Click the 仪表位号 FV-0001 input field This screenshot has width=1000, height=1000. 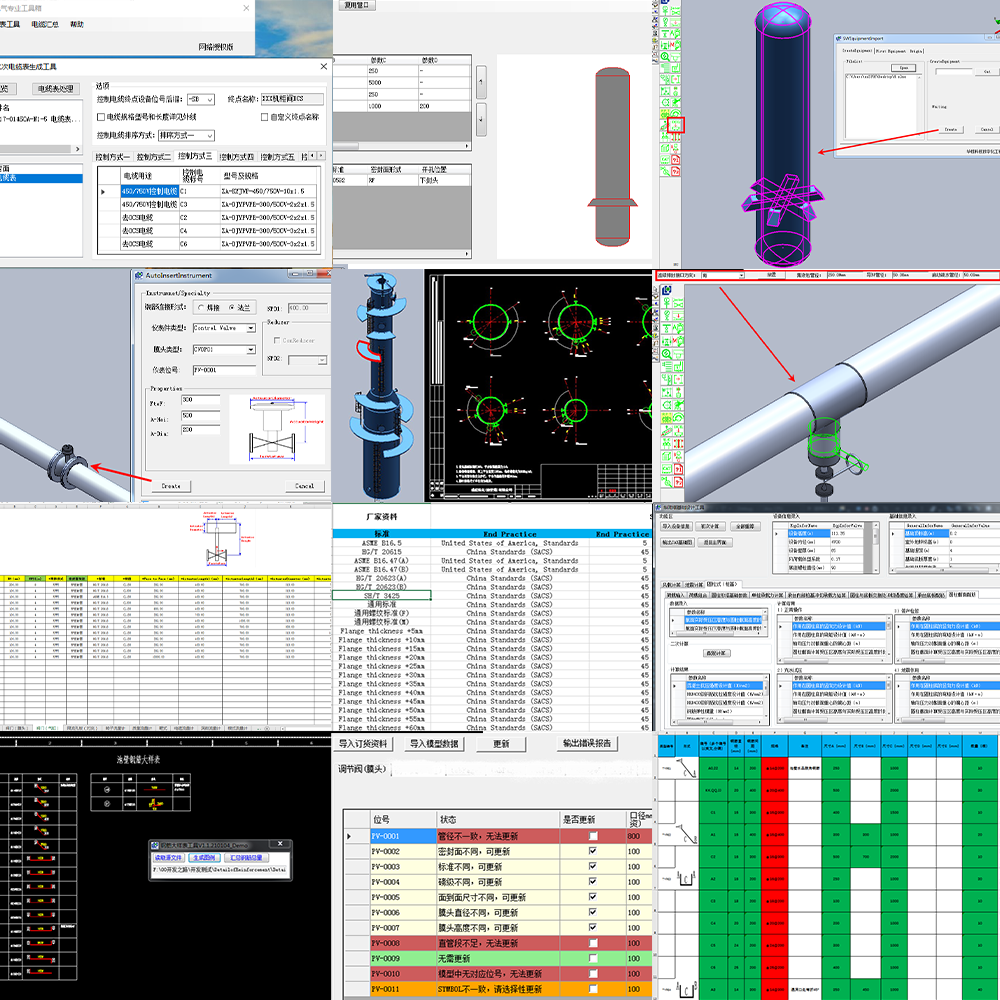coord(224,370)
